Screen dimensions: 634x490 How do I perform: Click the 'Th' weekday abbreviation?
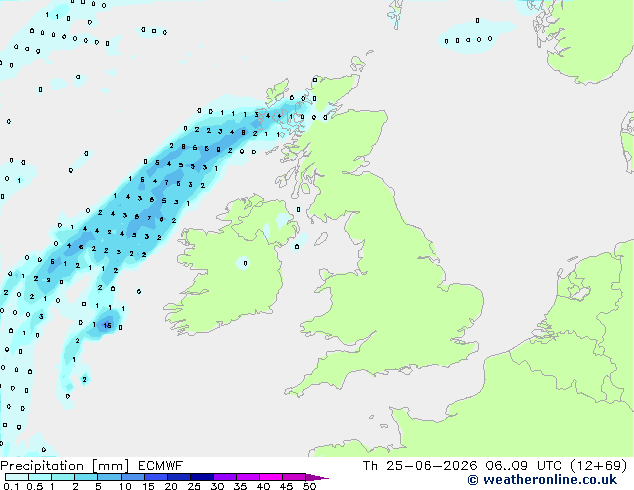click(370, 466)
